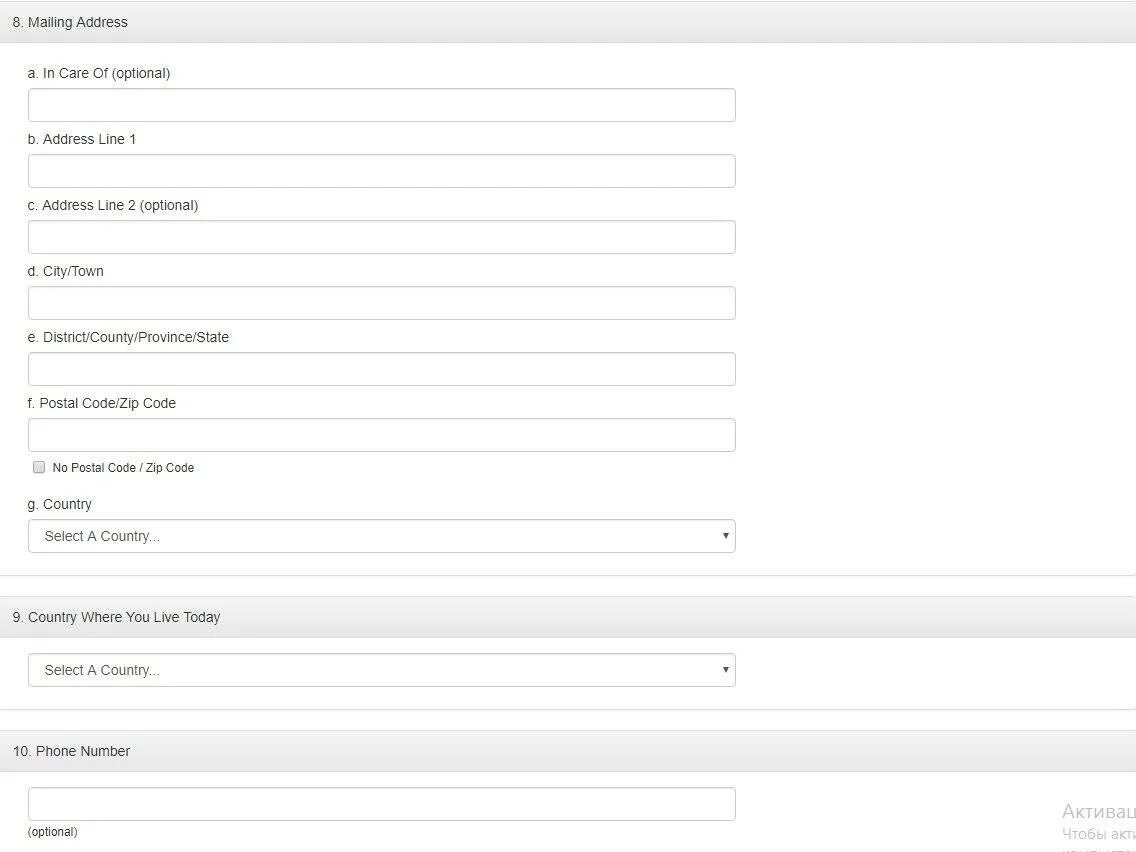Click the arrow of Country Where You Live select
The image size is (1136, 852).
click(725, 670)
